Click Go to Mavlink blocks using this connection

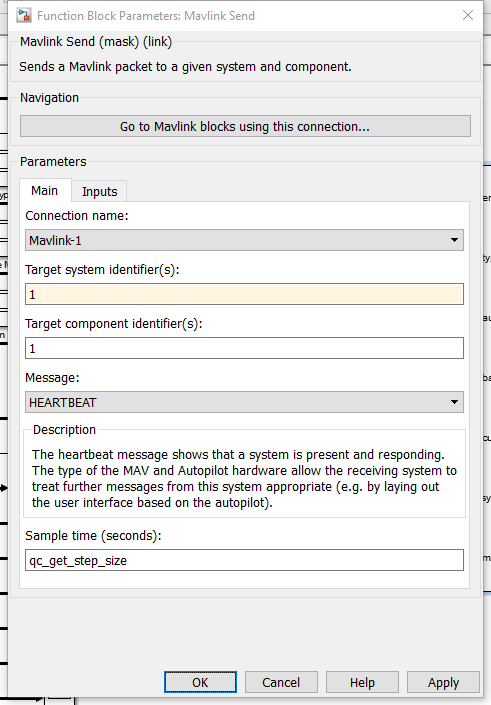(x=245, y=126)
